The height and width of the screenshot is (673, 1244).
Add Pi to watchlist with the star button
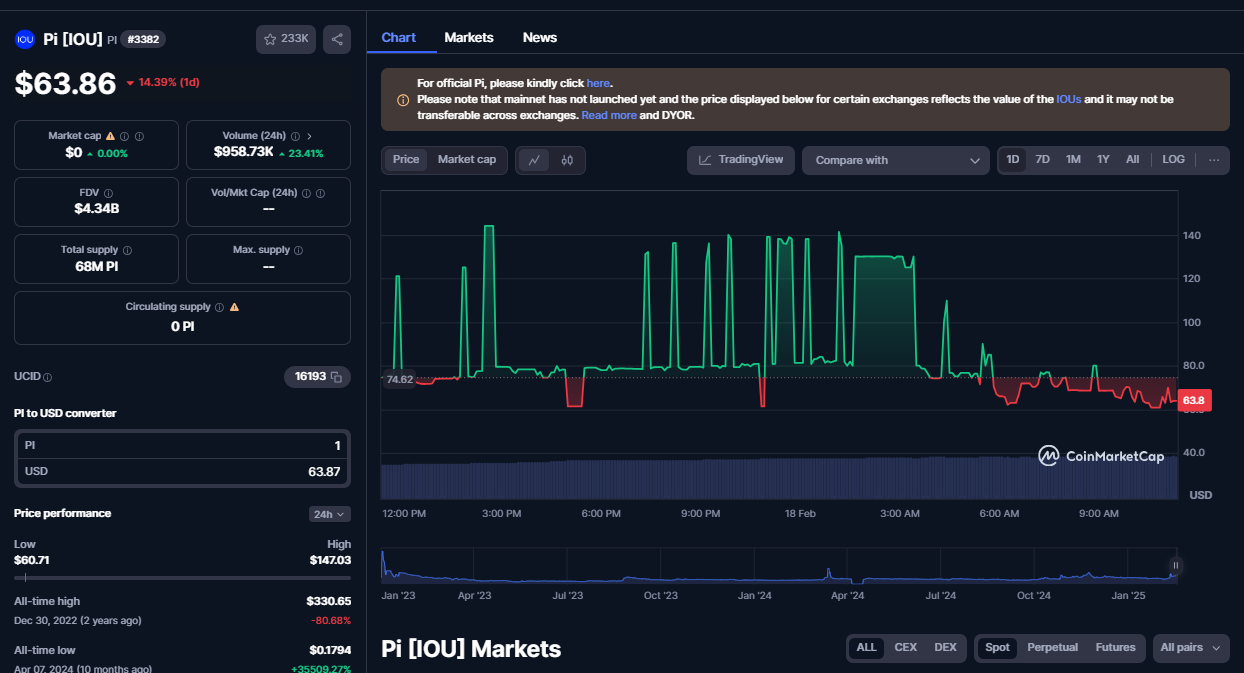[x=286, y=39]
